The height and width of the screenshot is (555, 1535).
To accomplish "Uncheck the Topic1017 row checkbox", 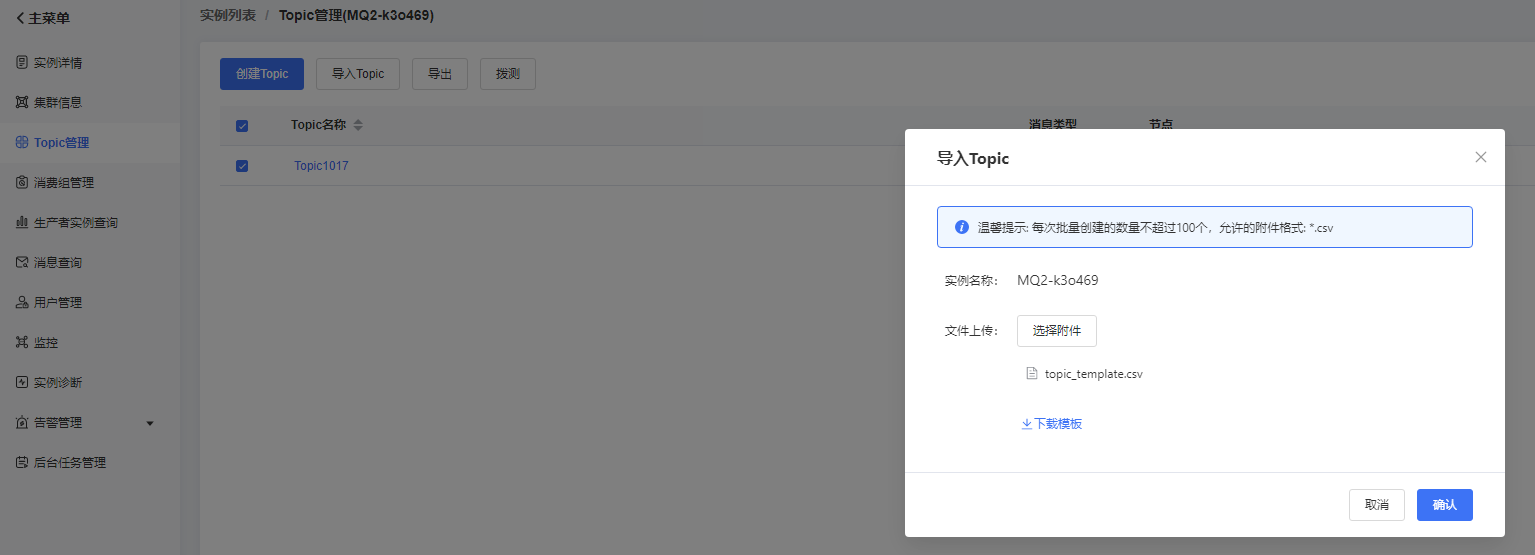I will point(242,166).
